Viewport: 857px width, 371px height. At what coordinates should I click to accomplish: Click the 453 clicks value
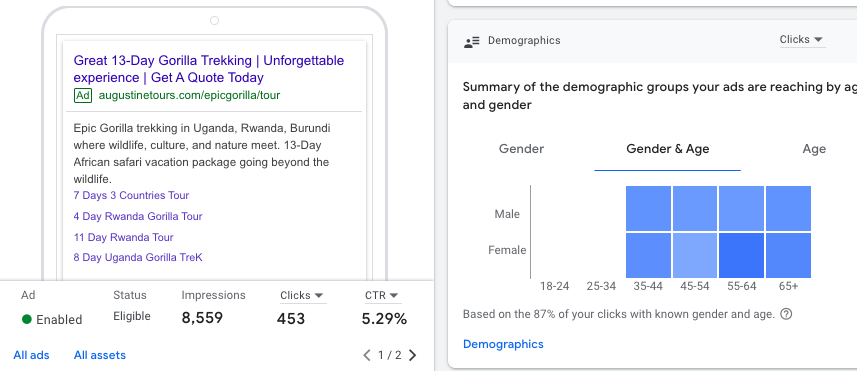(291, 319)
